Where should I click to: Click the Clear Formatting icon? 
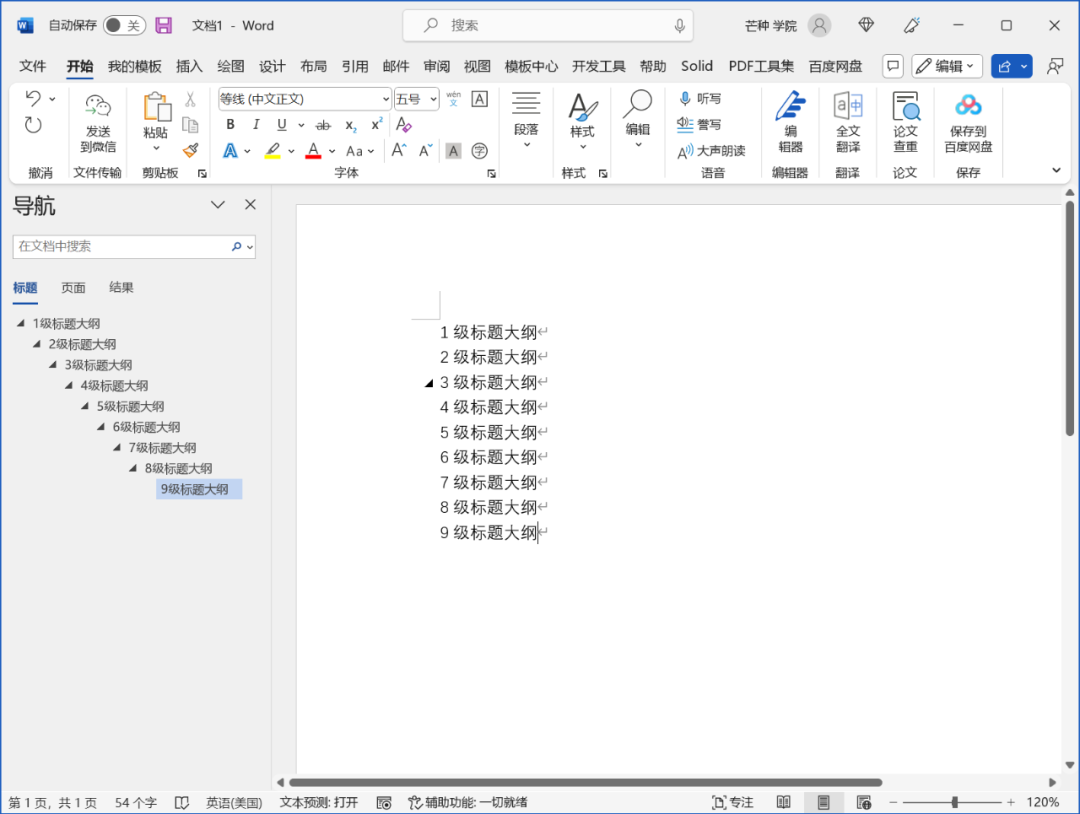point(404,125)
